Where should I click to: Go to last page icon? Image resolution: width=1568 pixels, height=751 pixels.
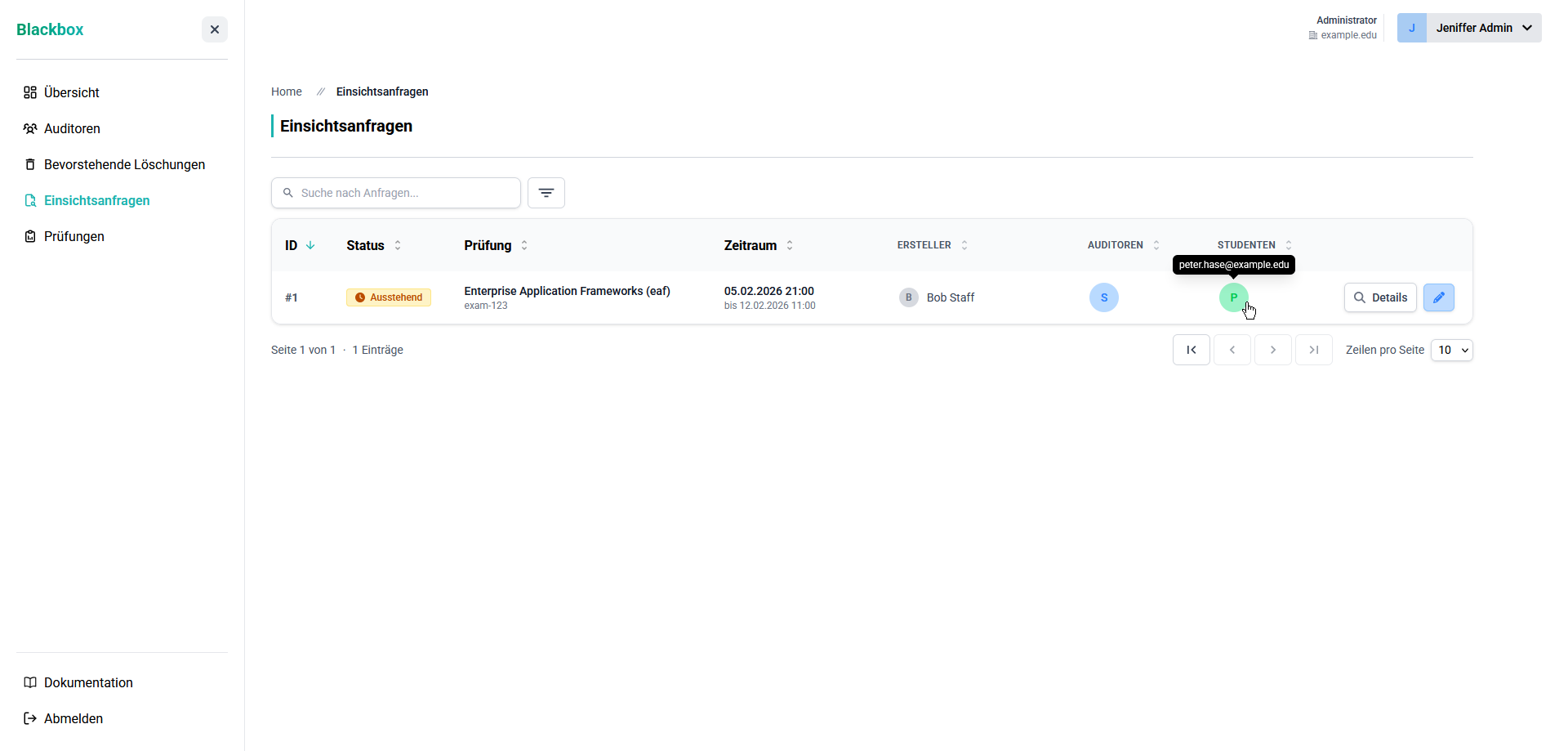1314,350
